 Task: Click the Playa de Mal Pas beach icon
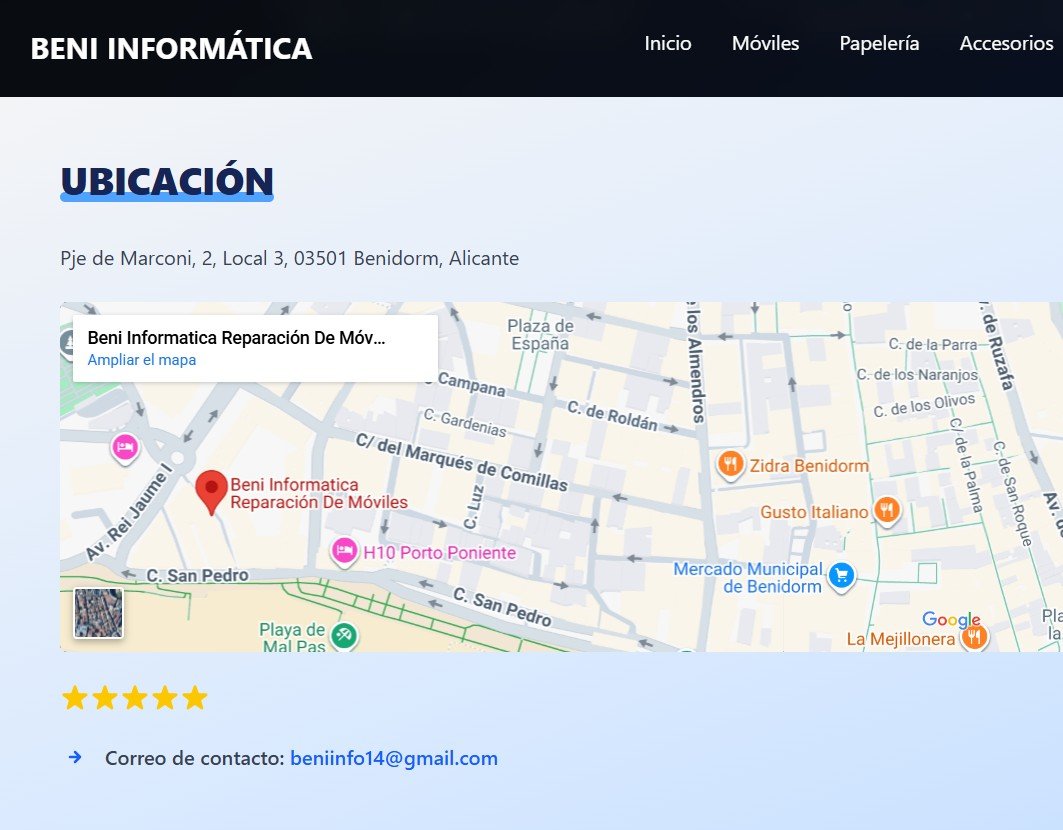[x=345, y=634]
